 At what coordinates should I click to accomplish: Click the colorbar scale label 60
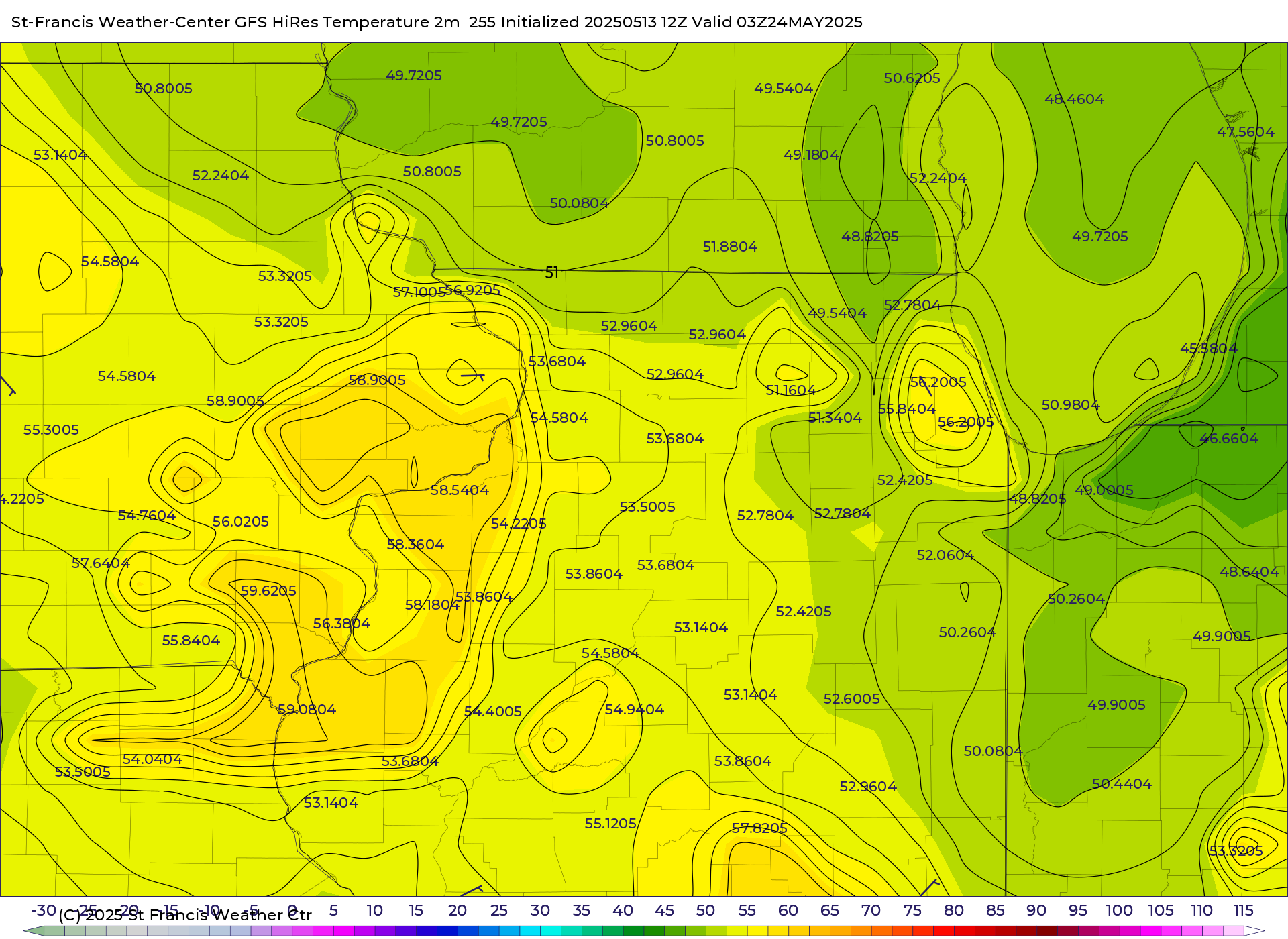pos(788,911)
